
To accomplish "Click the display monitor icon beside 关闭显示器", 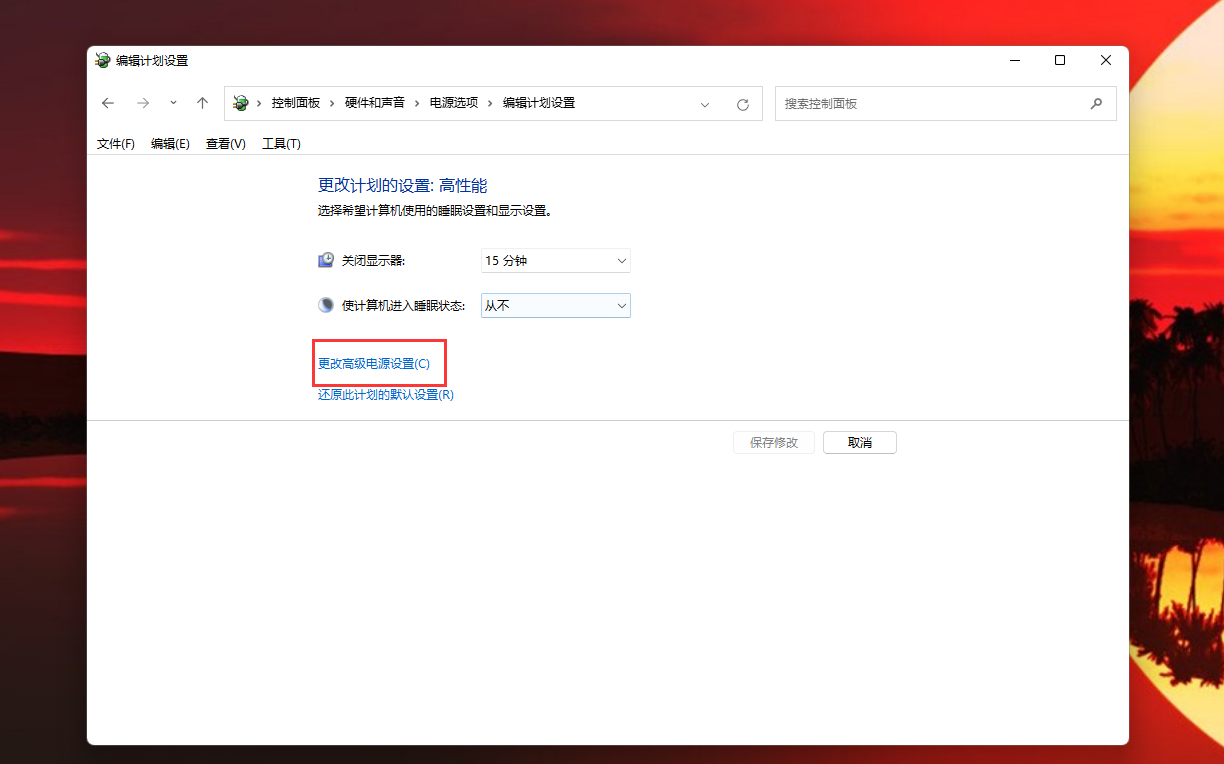I will (325, 259).
